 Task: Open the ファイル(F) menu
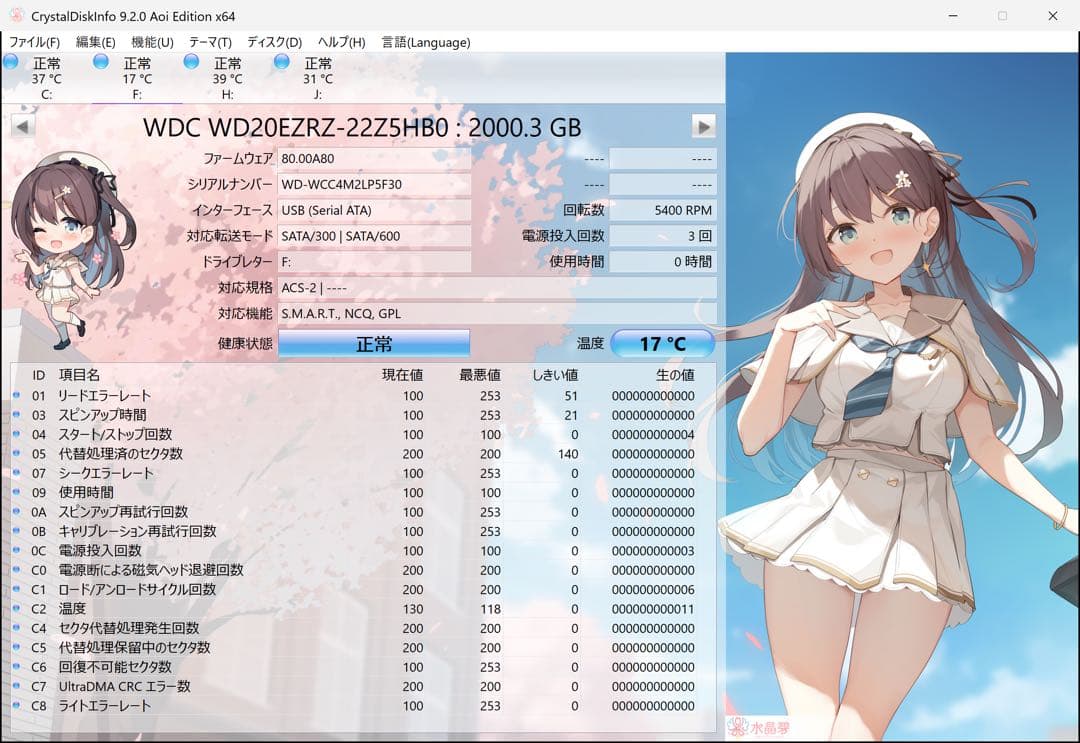pos(34,42)
